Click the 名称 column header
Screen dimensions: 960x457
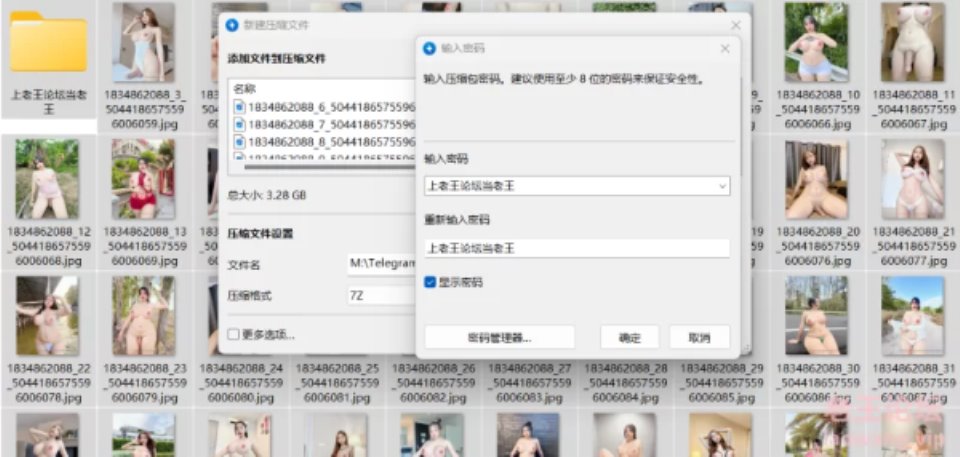click(x=242, y=89)
